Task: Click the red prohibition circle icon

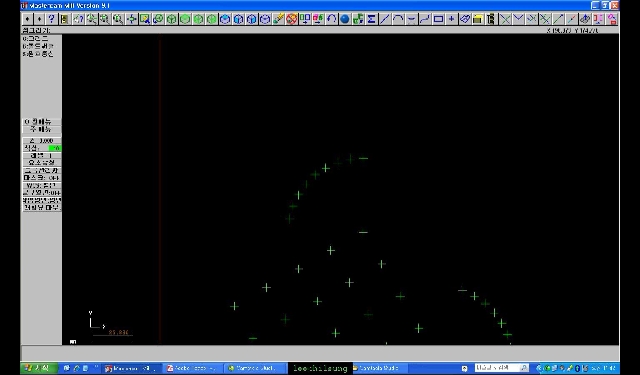Action: 291,19
